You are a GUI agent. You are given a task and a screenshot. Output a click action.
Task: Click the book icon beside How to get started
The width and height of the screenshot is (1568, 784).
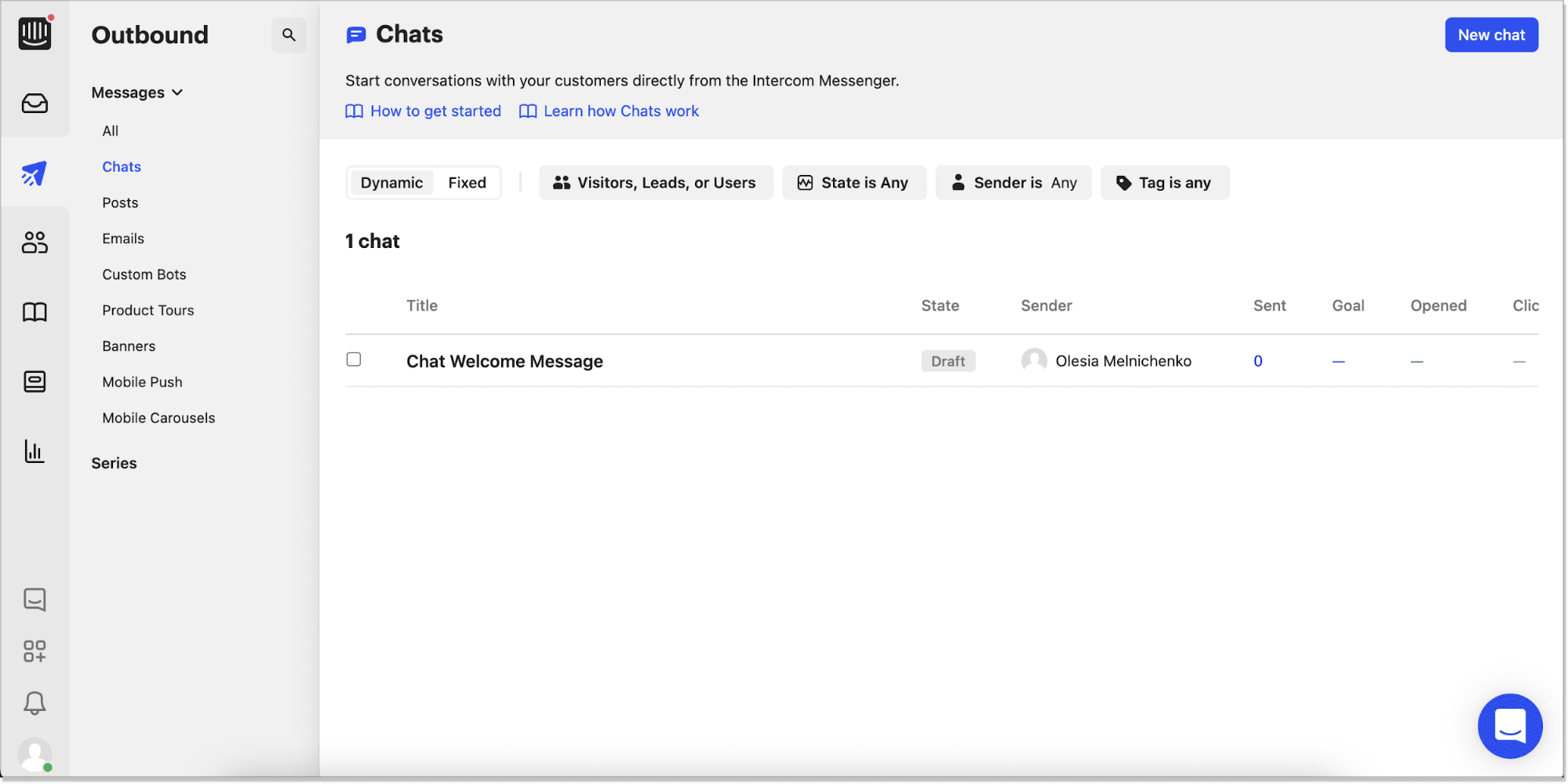click(355, 111)
